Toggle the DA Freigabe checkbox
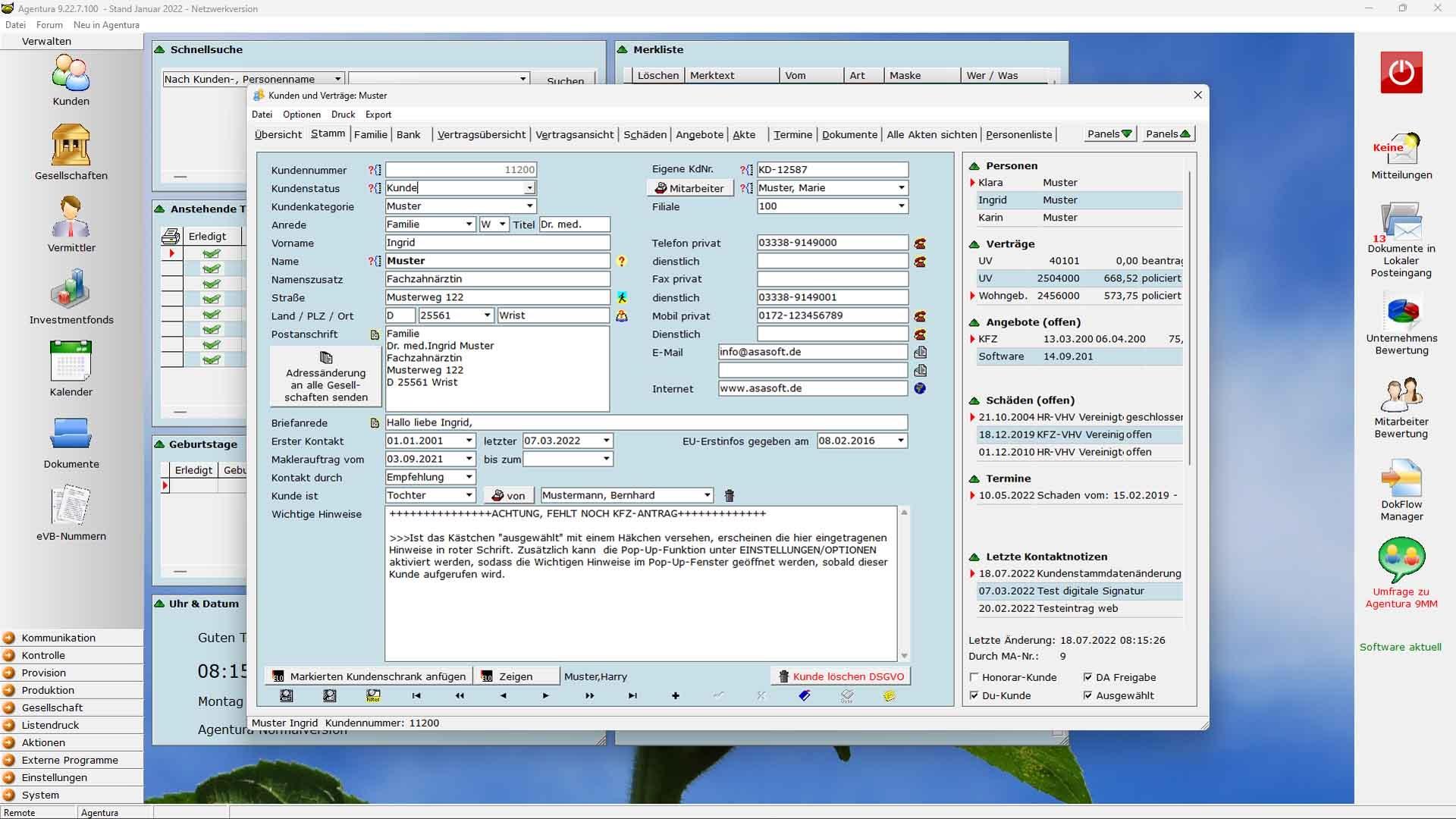 click(x=1088, y=677)
